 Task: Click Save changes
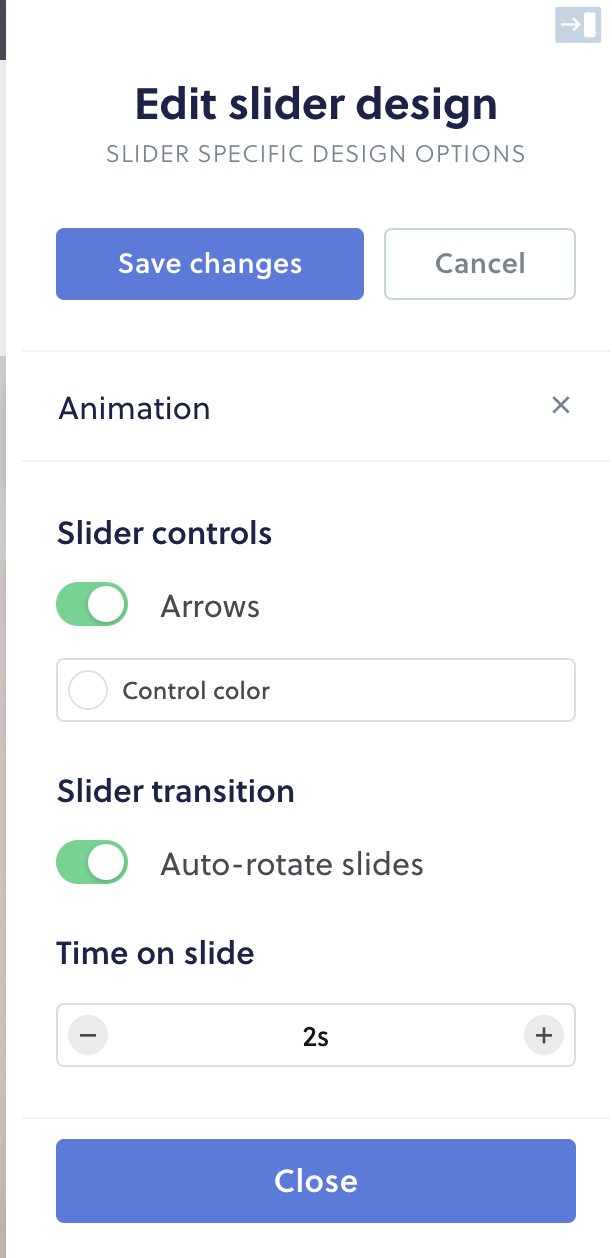pyautogui.click(x=209, y=263)
